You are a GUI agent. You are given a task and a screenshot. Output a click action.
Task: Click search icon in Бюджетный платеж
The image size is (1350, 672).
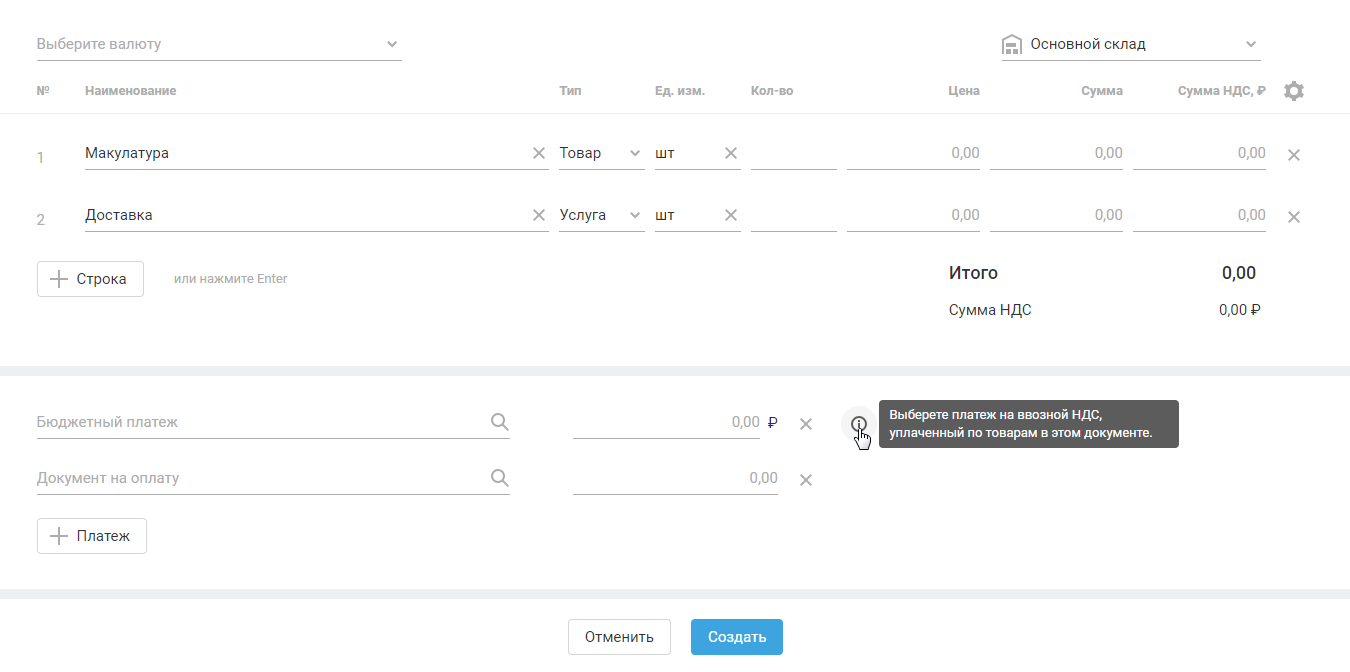tap(500, 422)
